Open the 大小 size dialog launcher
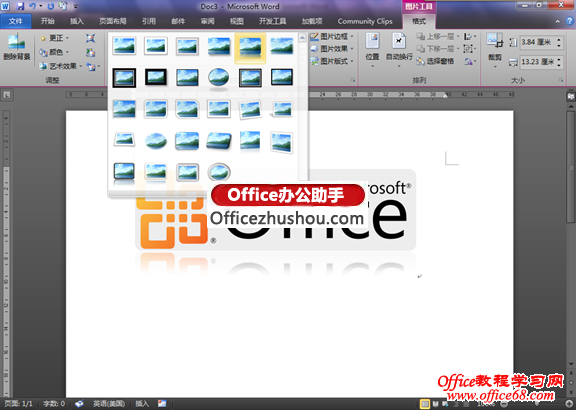This screenshot has height=410, width=576. (x=561, y=80)
